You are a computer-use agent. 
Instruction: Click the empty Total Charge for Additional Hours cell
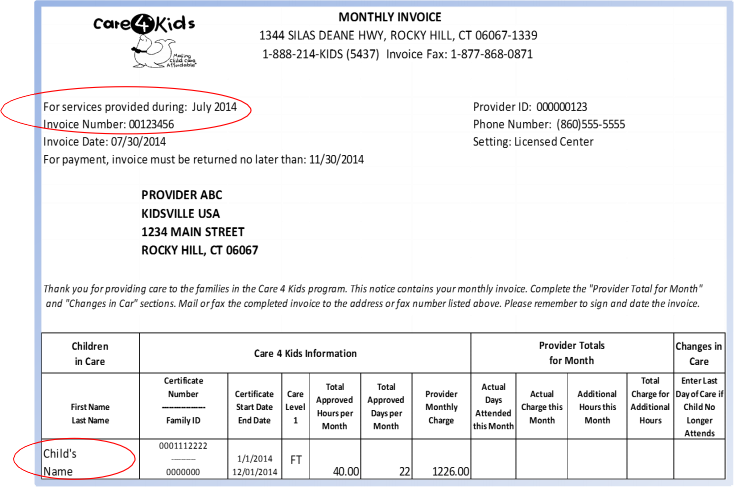(x=650, y=459)
